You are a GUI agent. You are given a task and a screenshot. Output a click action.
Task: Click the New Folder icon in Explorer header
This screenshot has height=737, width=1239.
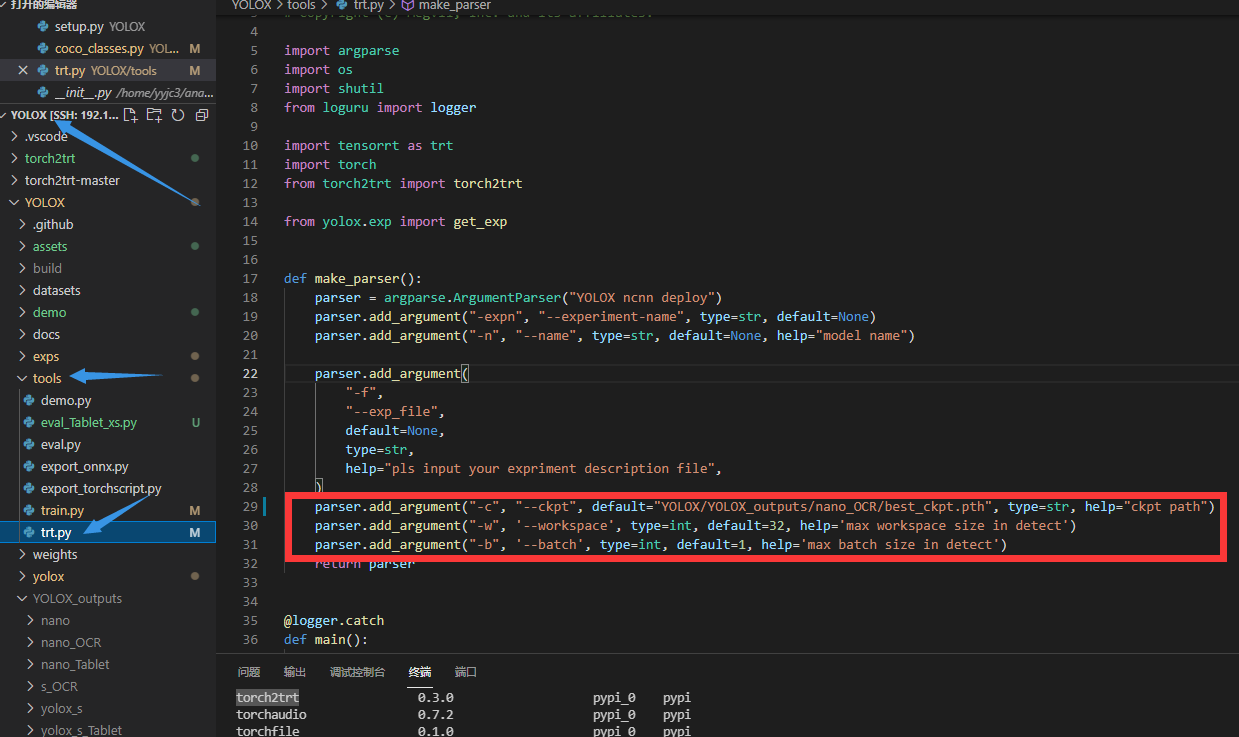(153, 115)
